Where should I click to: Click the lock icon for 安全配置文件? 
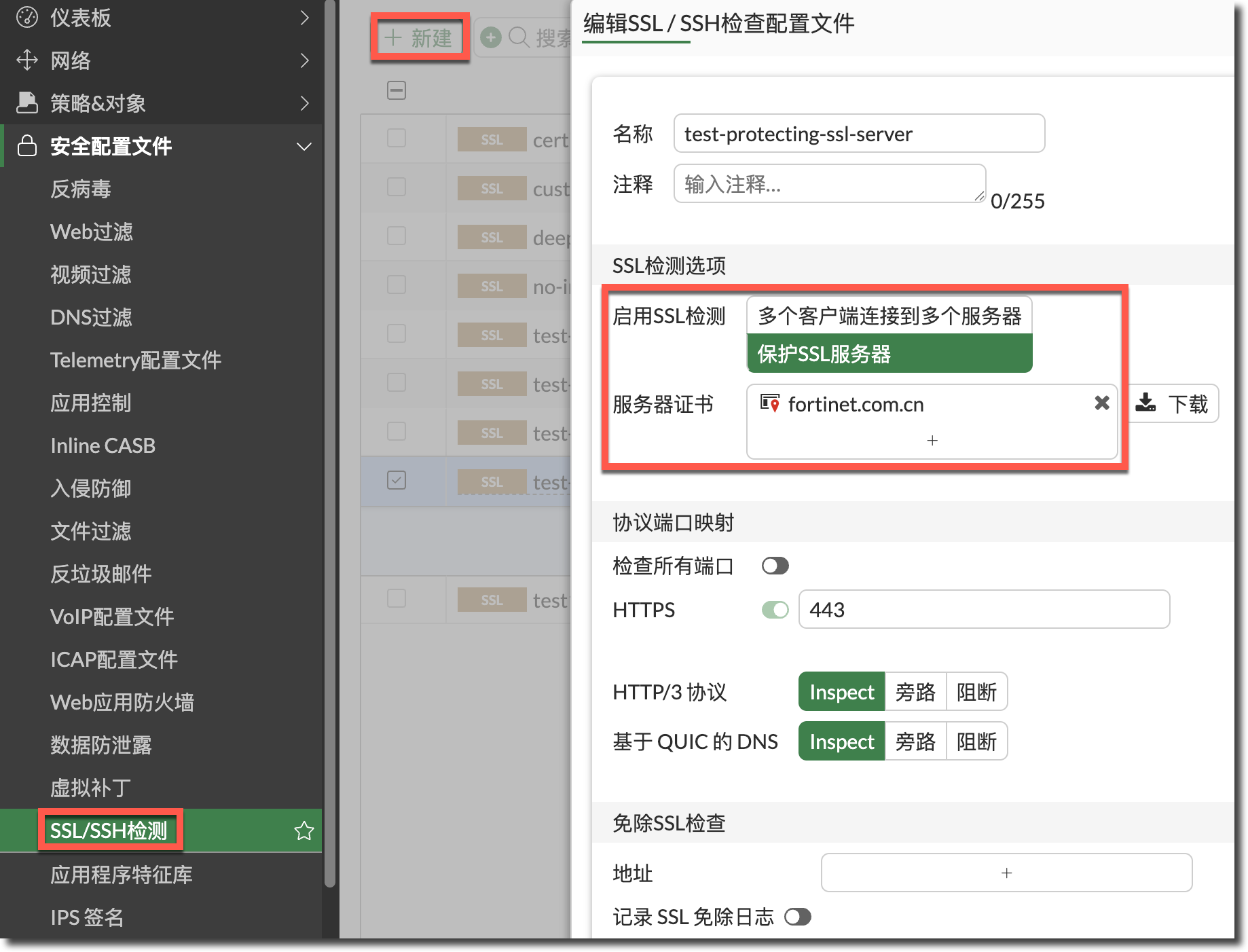point(26,146)
